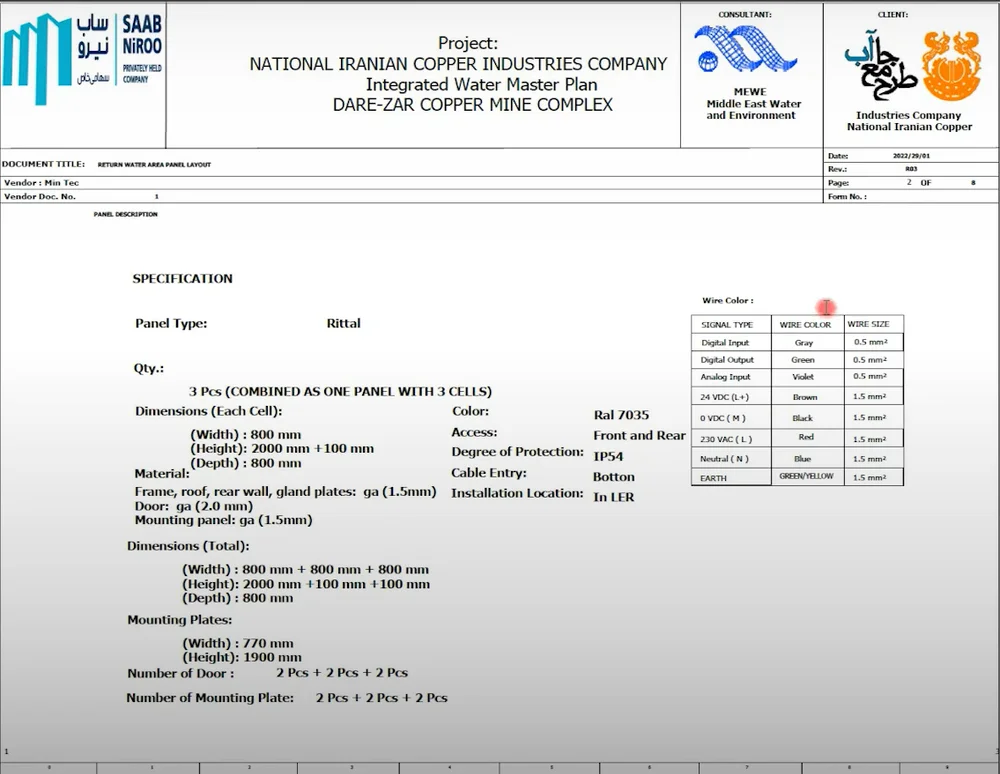The width and height of the screenshot is (1000, 774).
Task: Click the 'Ral 7035' color value
Action: point(621,415)
